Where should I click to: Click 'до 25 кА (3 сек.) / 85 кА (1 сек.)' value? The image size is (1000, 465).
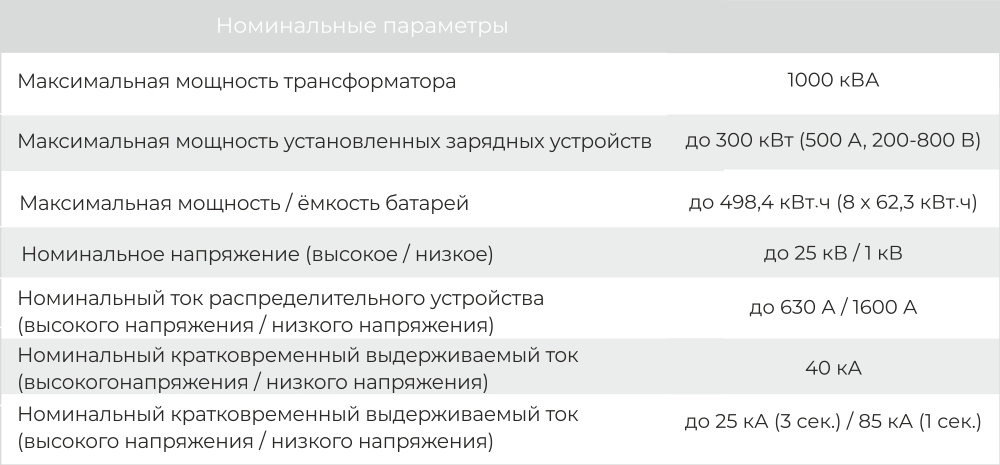pyautogui.click(x=833, y=422)
